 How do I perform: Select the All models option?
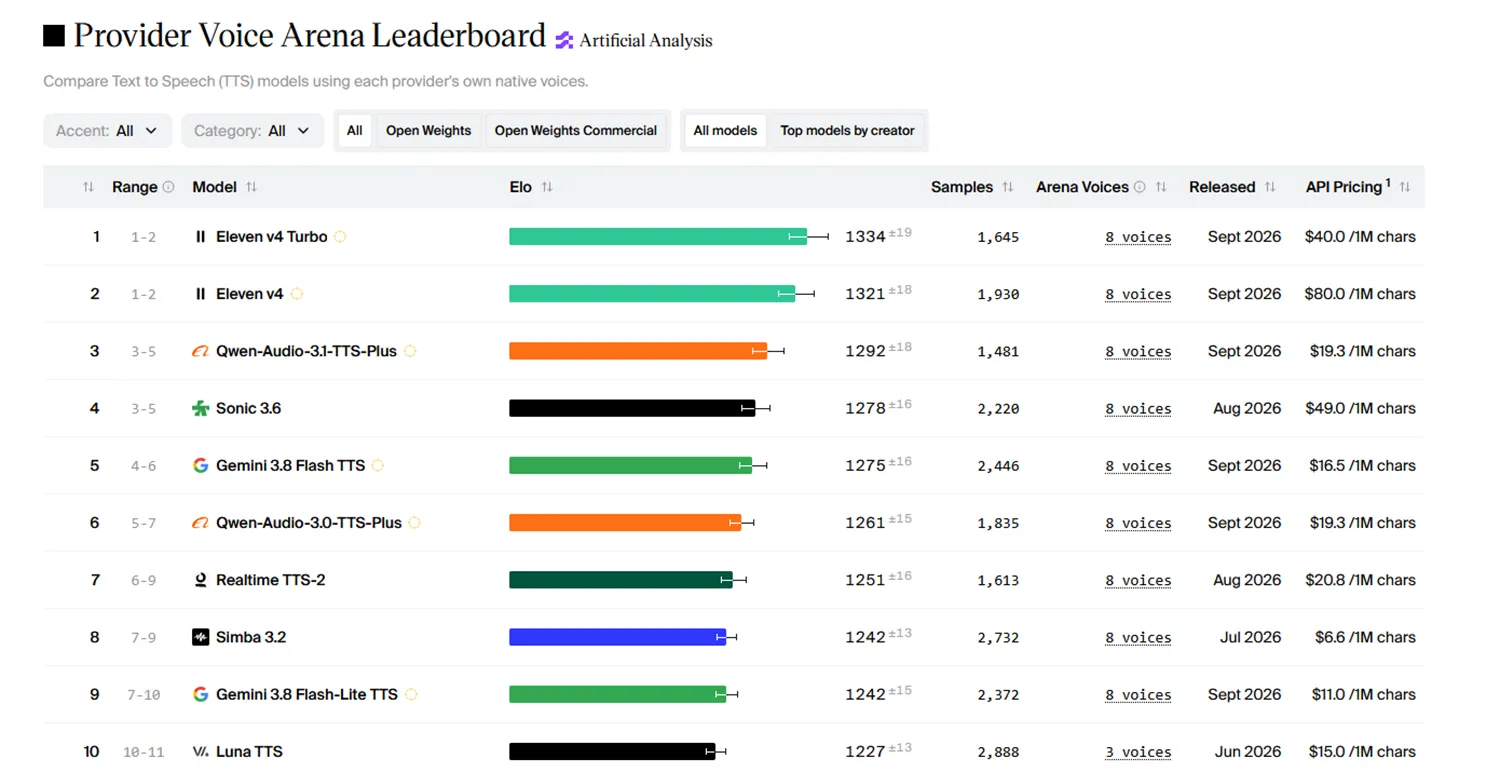pos(725,131)
